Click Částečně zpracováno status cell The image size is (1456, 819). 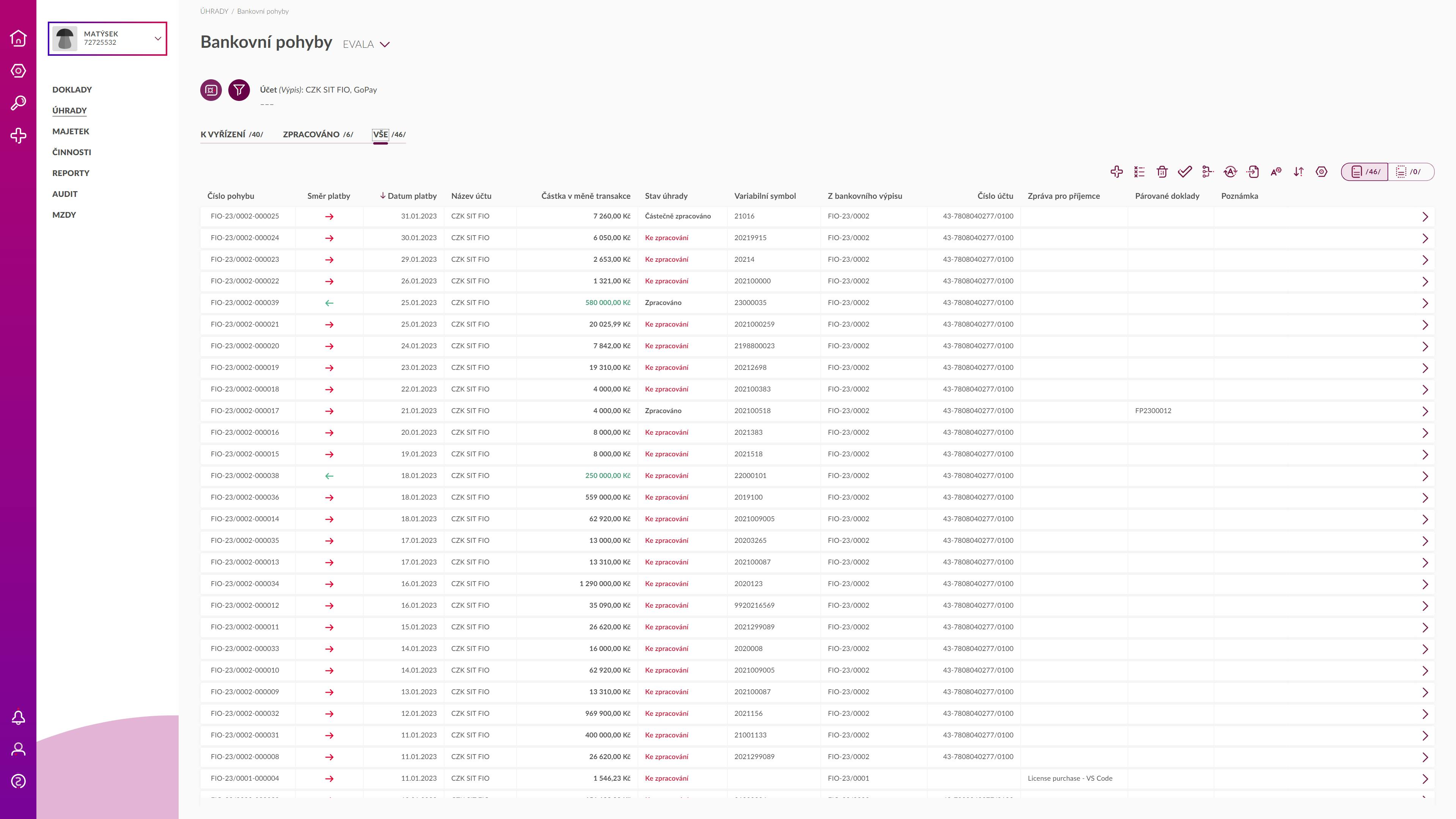coord(678,217)
